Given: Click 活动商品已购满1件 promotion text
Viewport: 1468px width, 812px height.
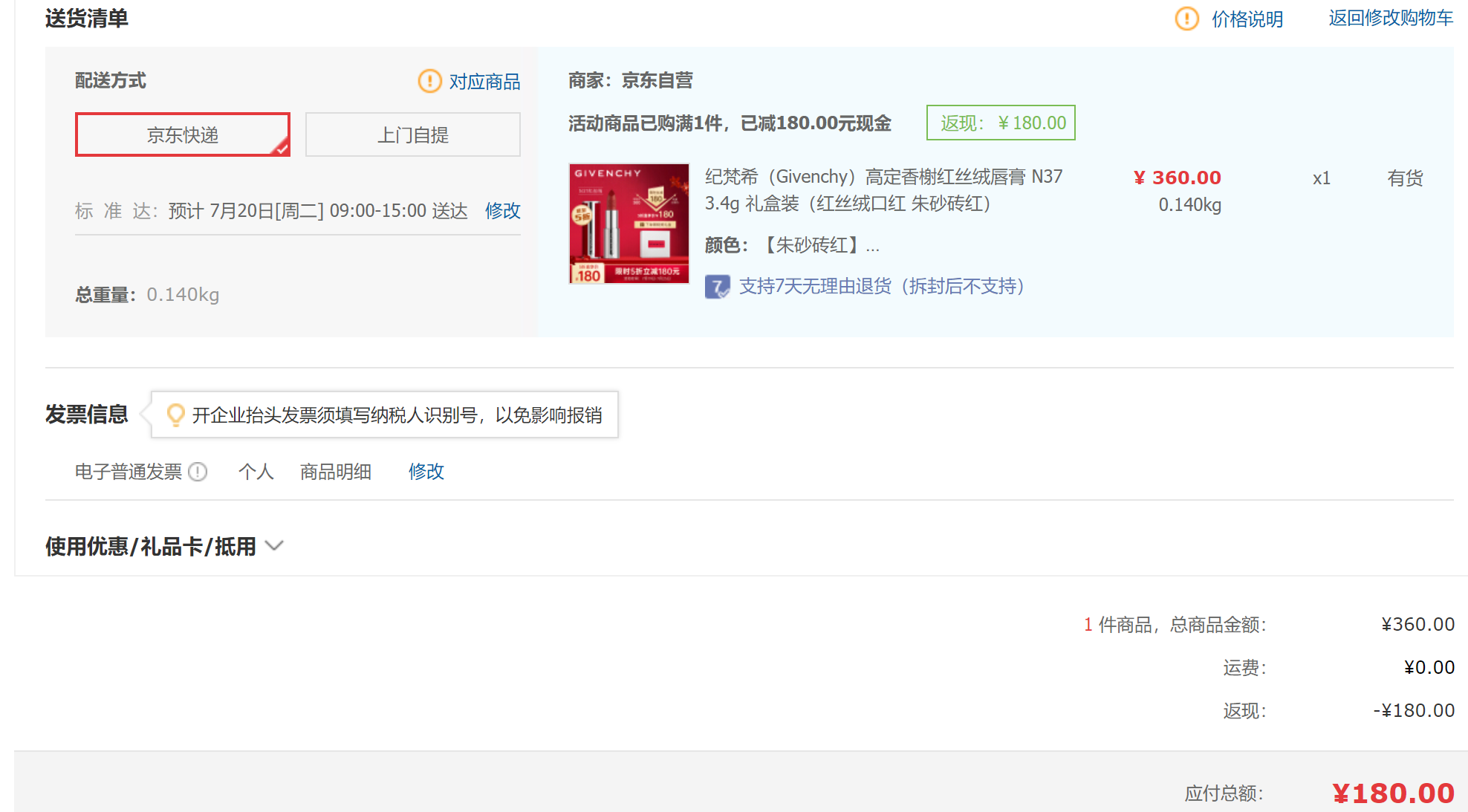Looking at the screenshot, I should (730, 123).
